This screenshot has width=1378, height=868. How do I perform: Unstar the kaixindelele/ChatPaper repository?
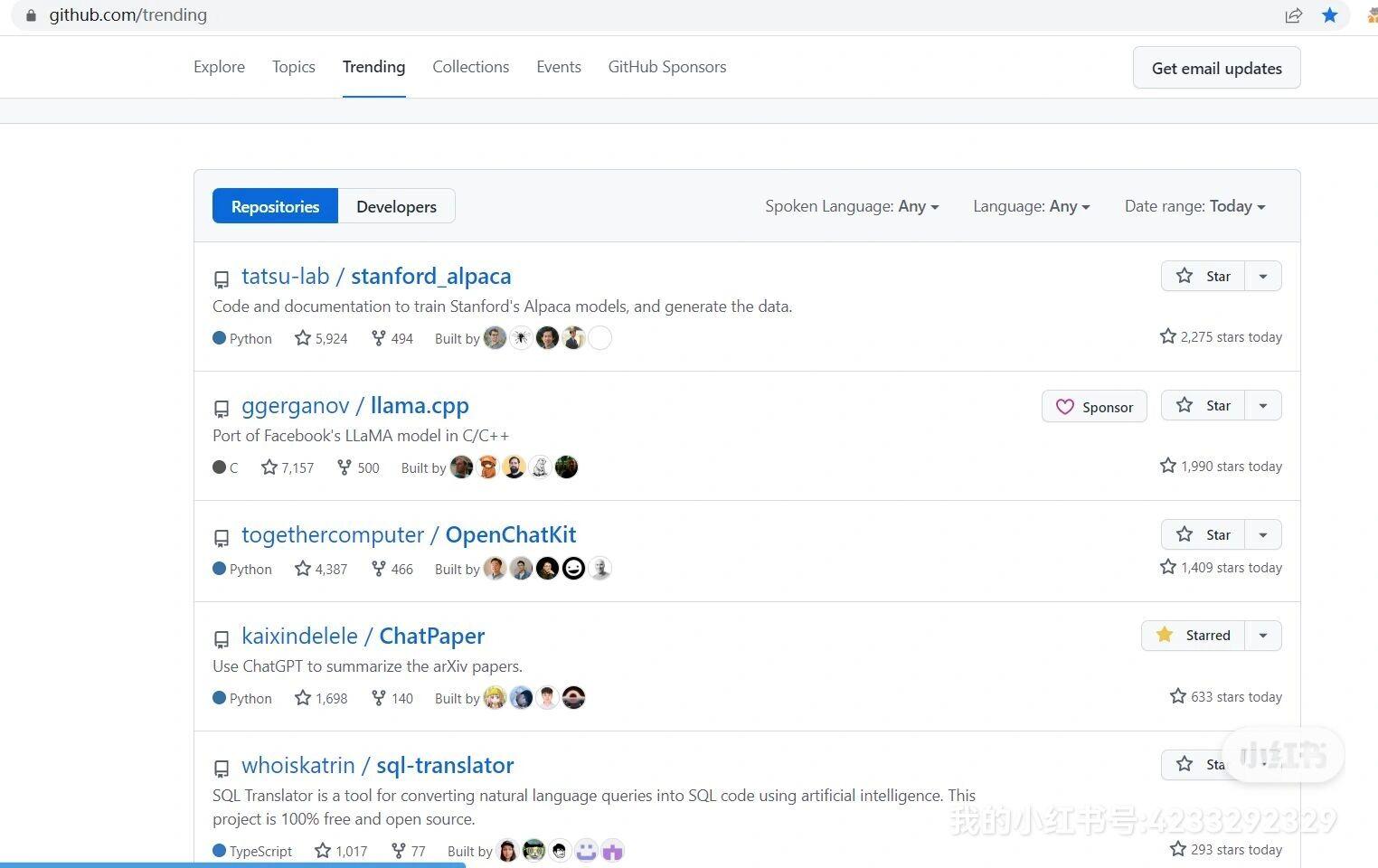pos(1195,635)
